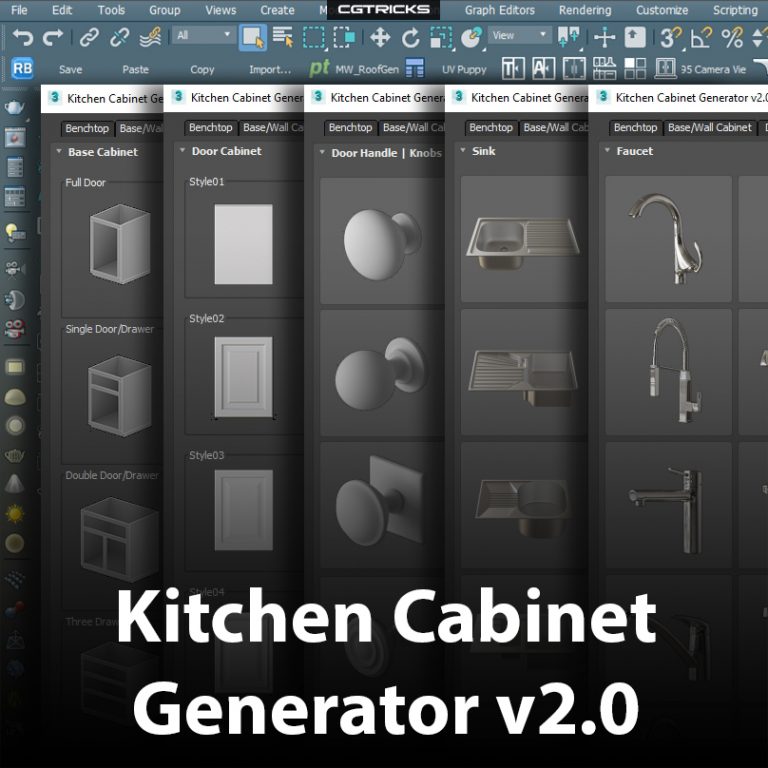This screenshot has height=768, width=768.
Task: Click the teapot render icon in left sidebar
Action: point(15,107)
